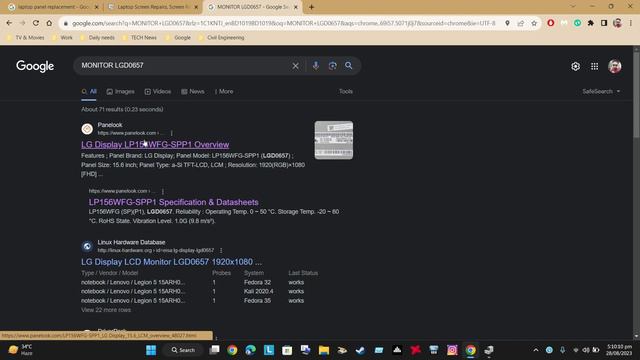Select the All results tab
Image resolution: width=640 pixels, height=360 pixels.
click(89, 91)
